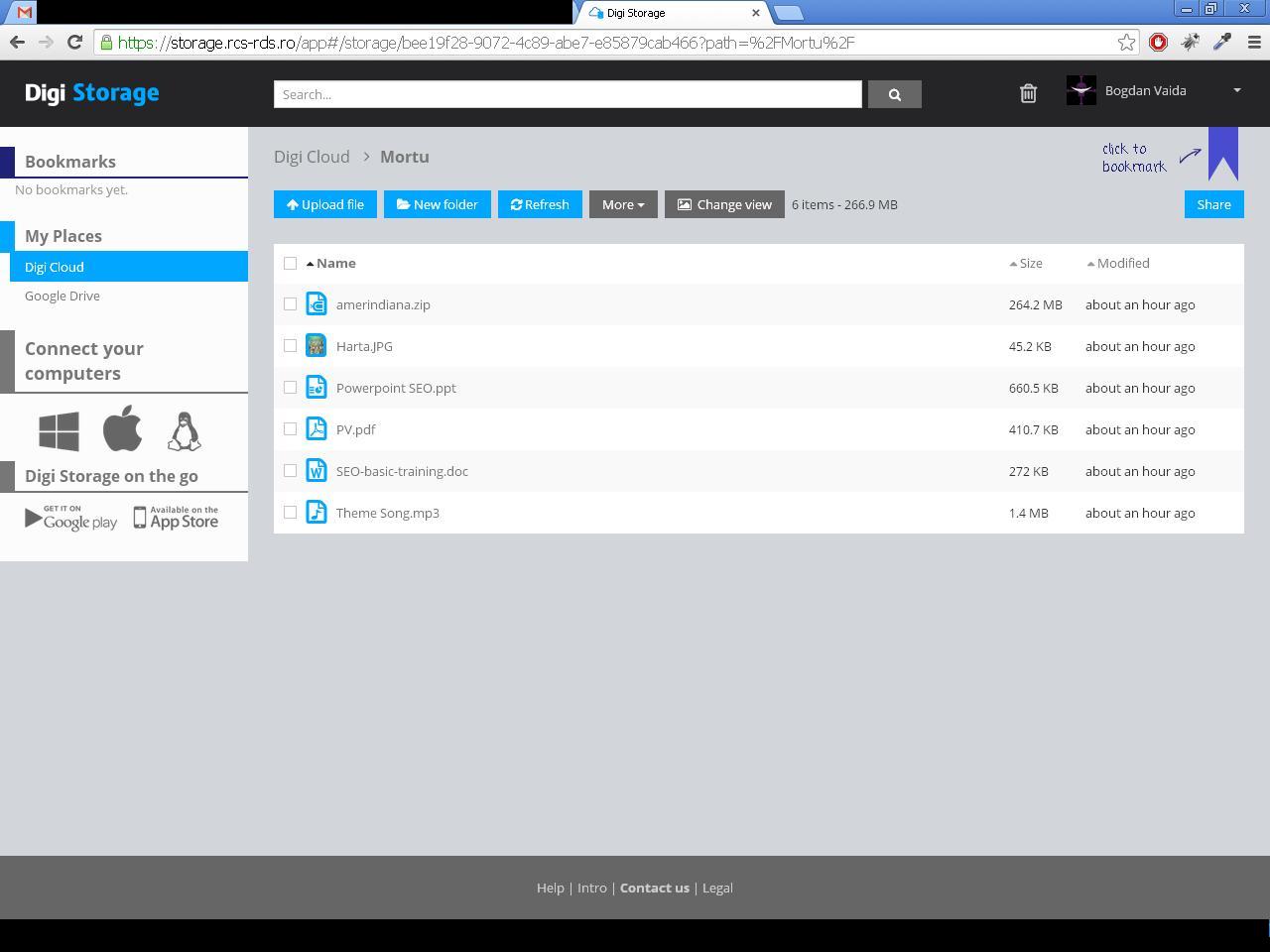The height and width of the screenshot is (952, 1270).
Task: Click the Upload file button
Action: click(x=325, y=204)
